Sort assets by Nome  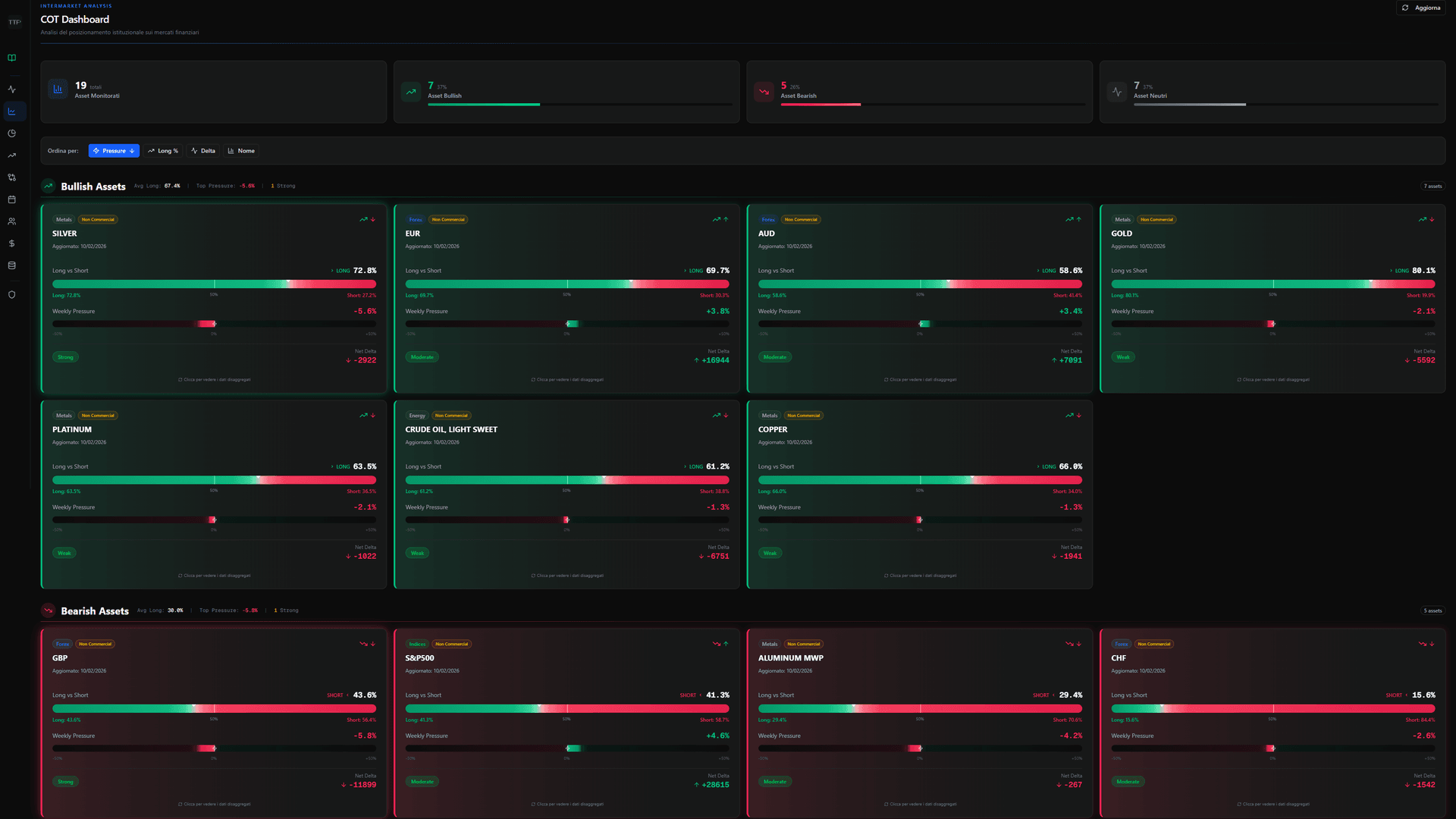point(241,151)
